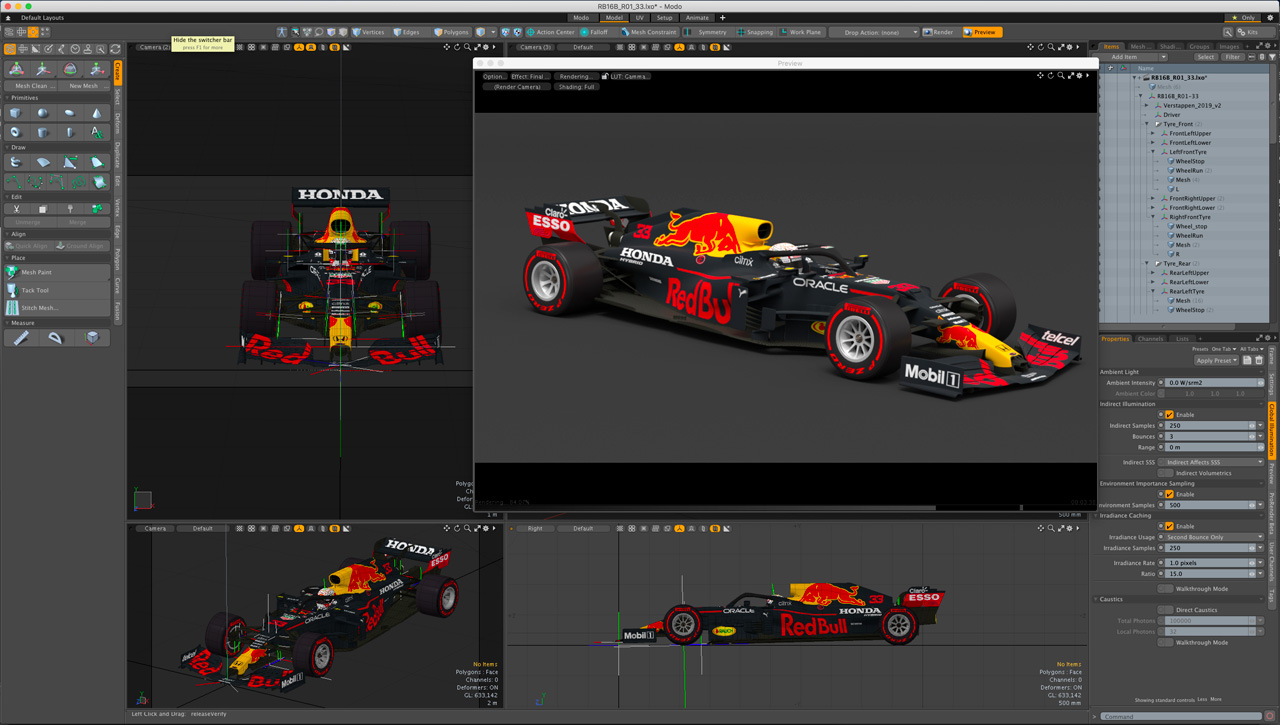Screen dimensions: 1280x725
Task: Choose the Tack Tool
Action: click(57, 290)
